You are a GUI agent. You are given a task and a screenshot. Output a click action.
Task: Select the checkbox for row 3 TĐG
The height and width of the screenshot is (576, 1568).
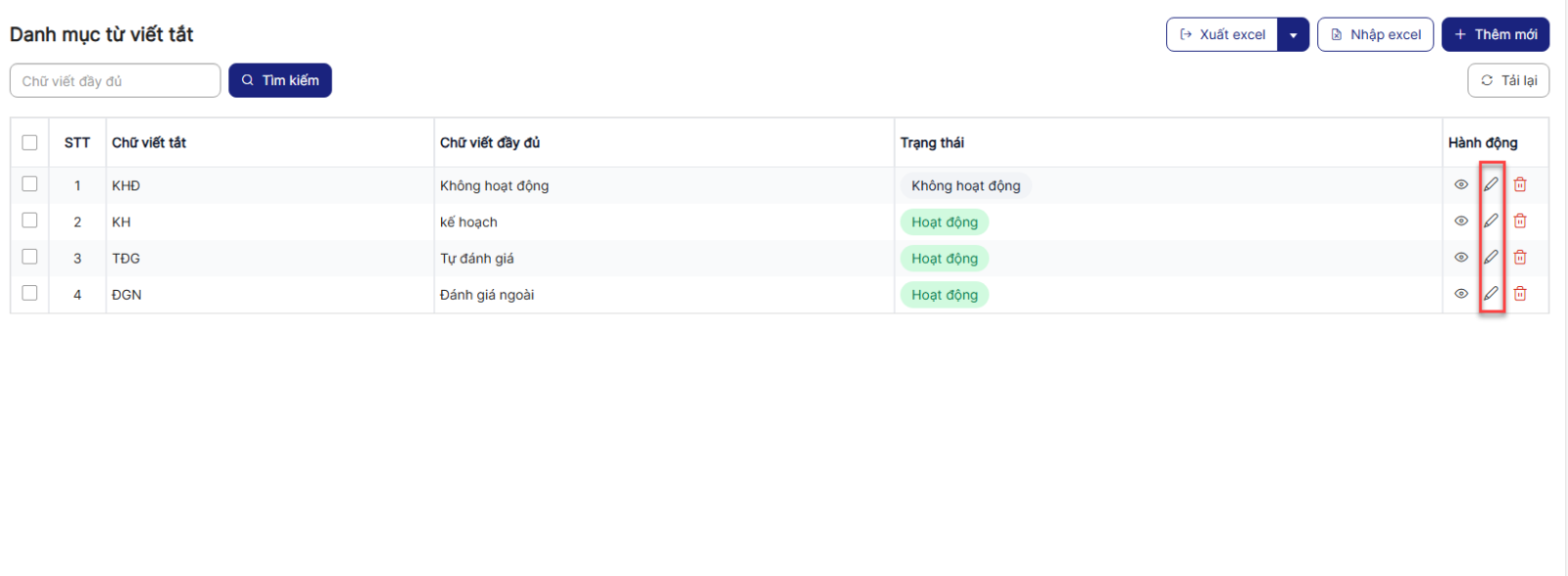pos(29,257)
